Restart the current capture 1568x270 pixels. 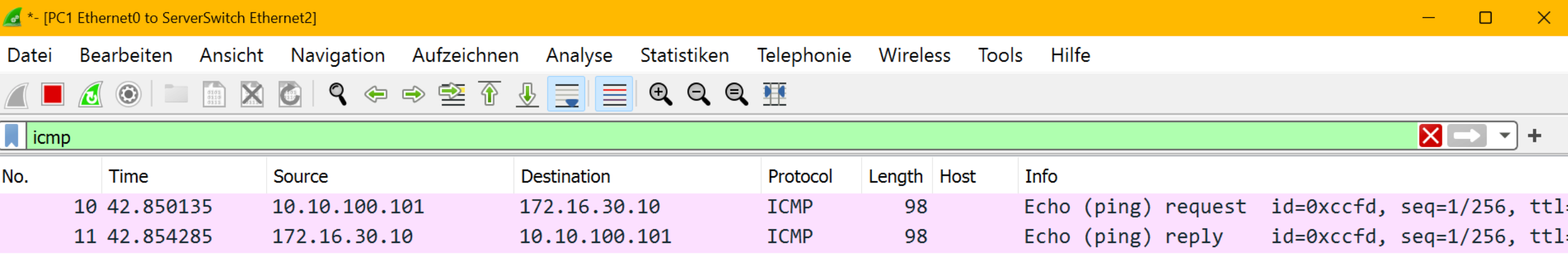[91, 94]
